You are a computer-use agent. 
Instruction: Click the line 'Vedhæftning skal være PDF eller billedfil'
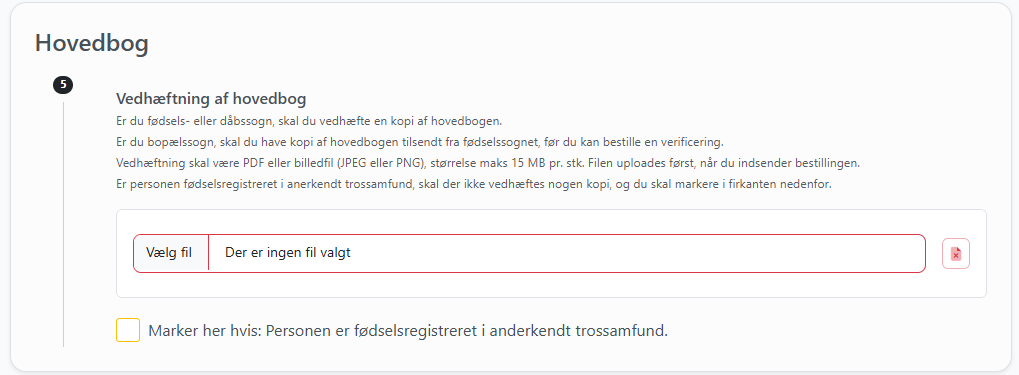pos(488,163)
